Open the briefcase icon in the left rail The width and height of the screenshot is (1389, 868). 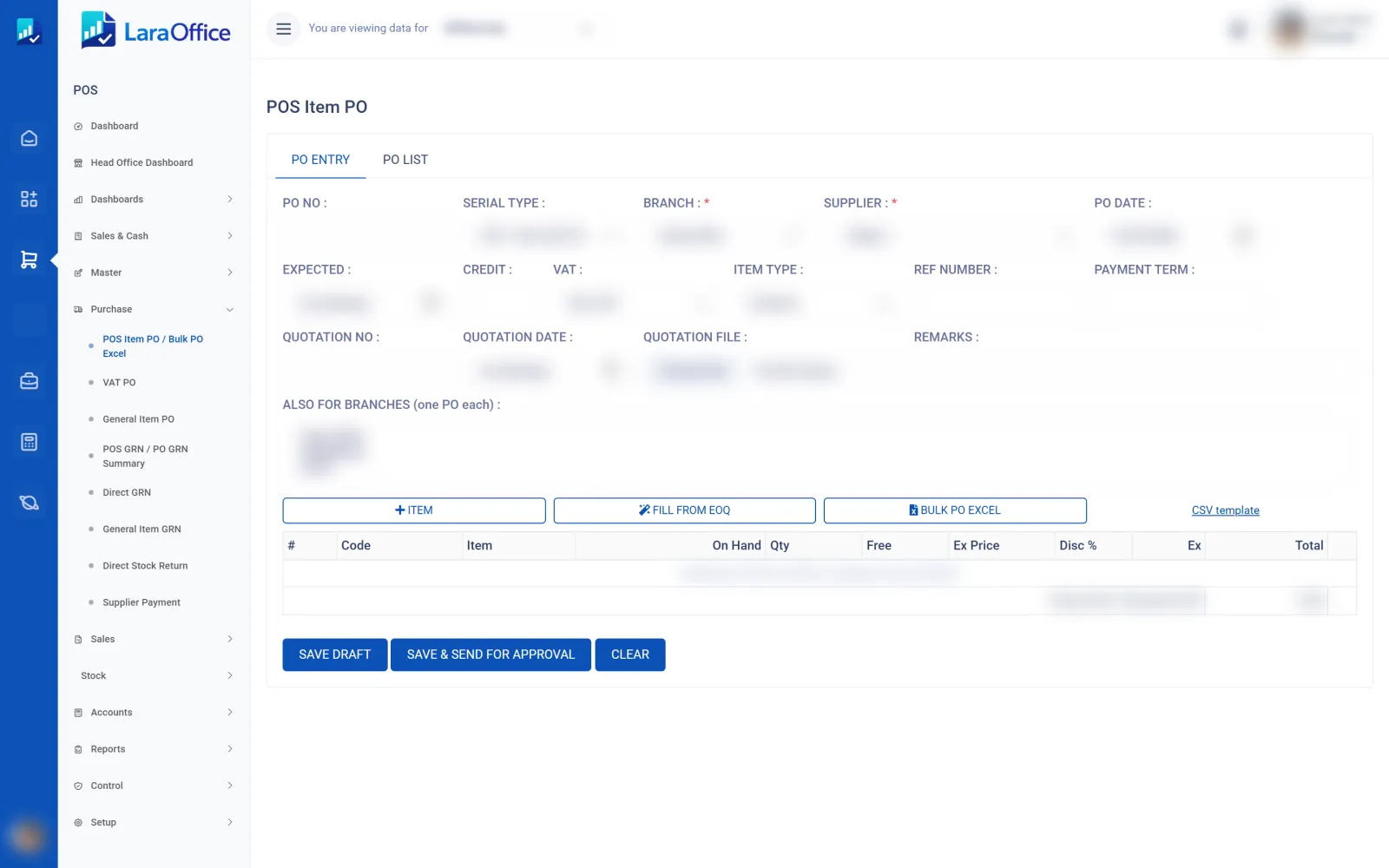pos(29,381)
